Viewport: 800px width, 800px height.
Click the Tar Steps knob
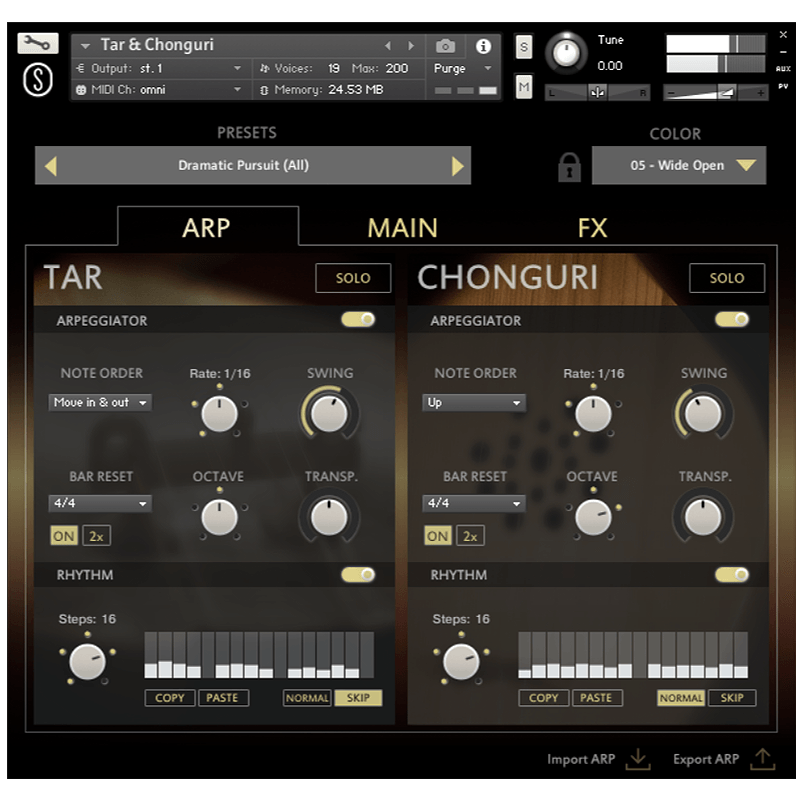coord(87,662)
